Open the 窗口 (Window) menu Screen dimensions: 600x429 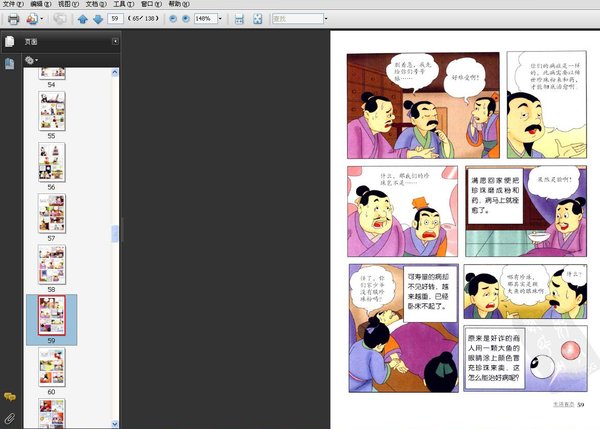pyautogui.click(x=151, y=4)
